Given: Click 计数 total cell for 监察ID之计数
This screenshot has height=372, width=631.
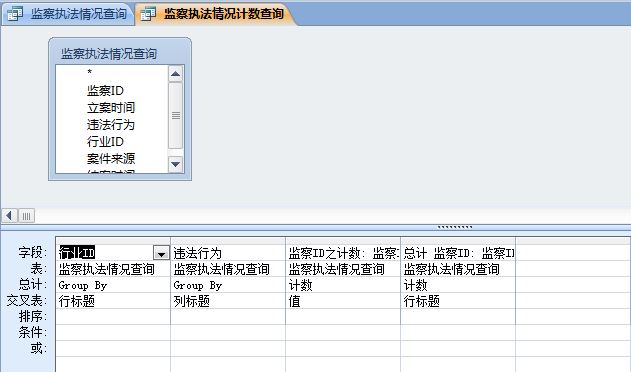Looking at the screenshot, I should pyautogui.click(x=343, y=285).
